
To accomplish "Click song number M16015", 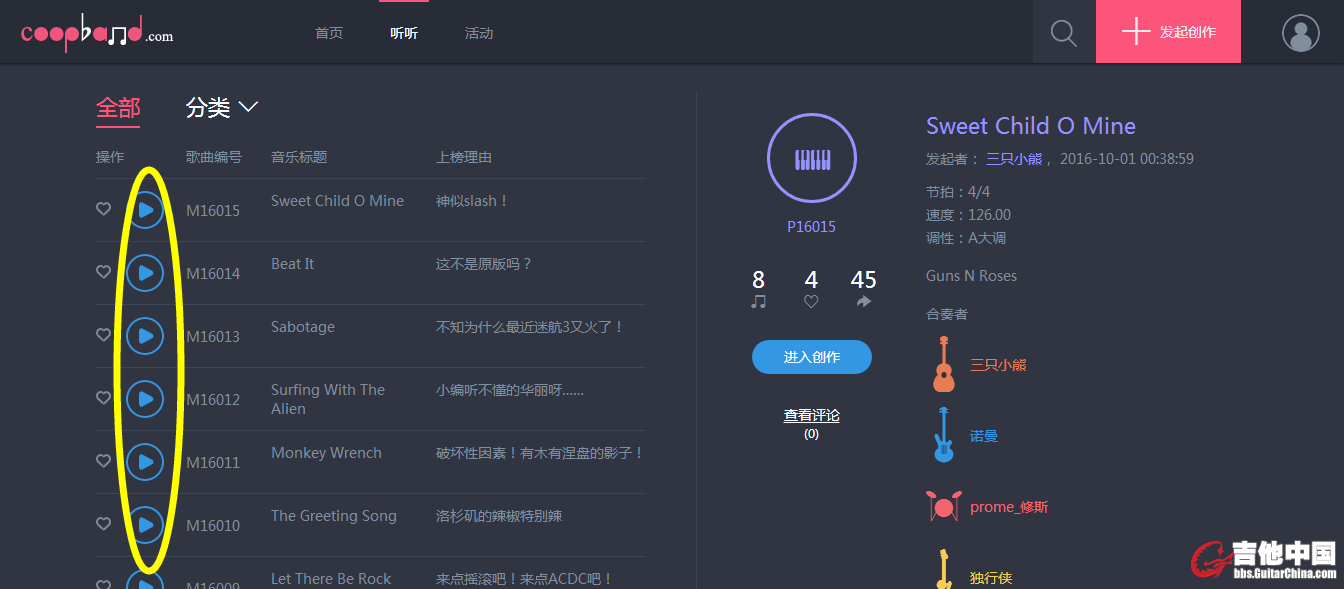I will [x=213, y=211].
